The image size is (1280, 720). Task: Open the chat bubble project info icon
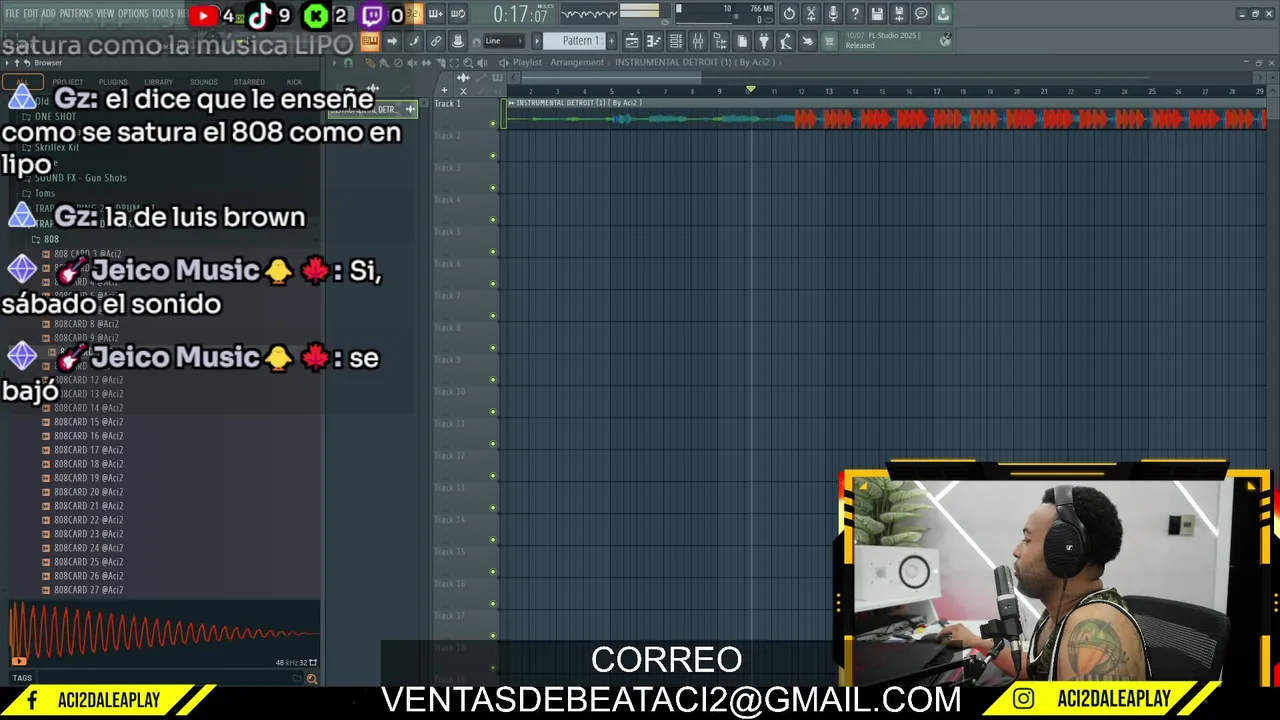(x=921, y=14)
